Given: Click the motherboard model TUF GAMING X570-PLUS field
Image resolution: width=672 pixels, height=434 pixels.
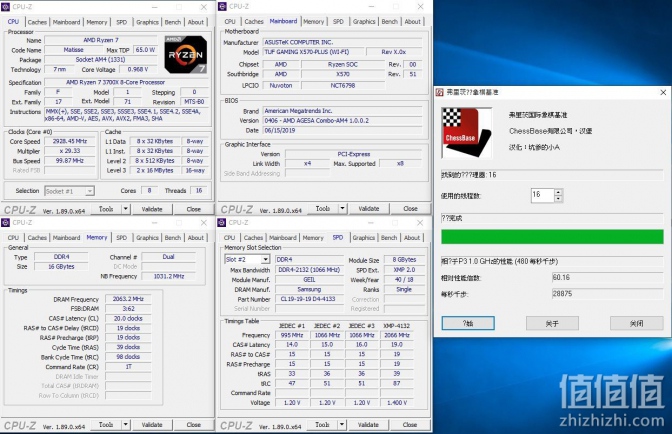Looking at the screenshot, I should coord(313,52).
